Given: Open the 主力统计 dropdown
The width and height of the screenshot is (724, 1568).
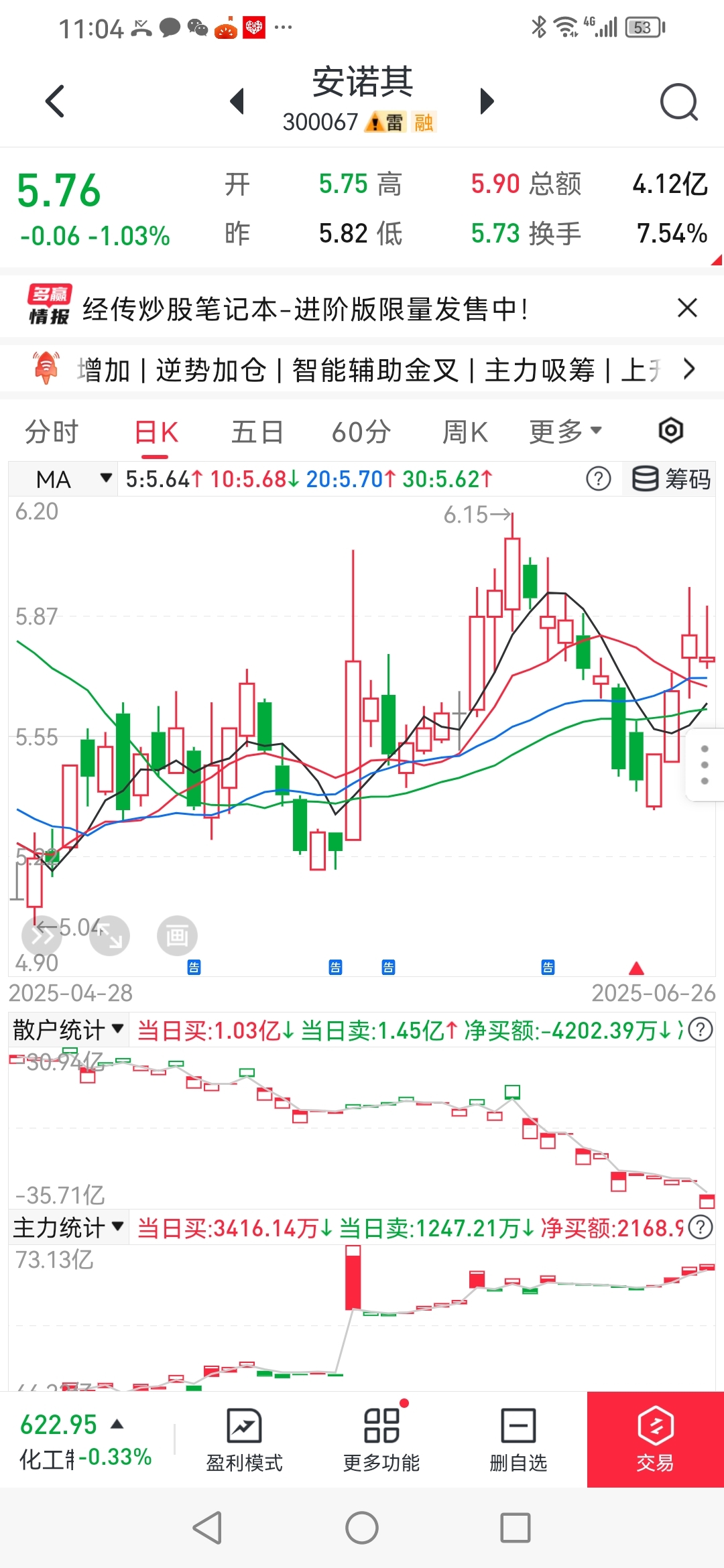Looking at the screenshot, I should click(x=68, y=1227).
